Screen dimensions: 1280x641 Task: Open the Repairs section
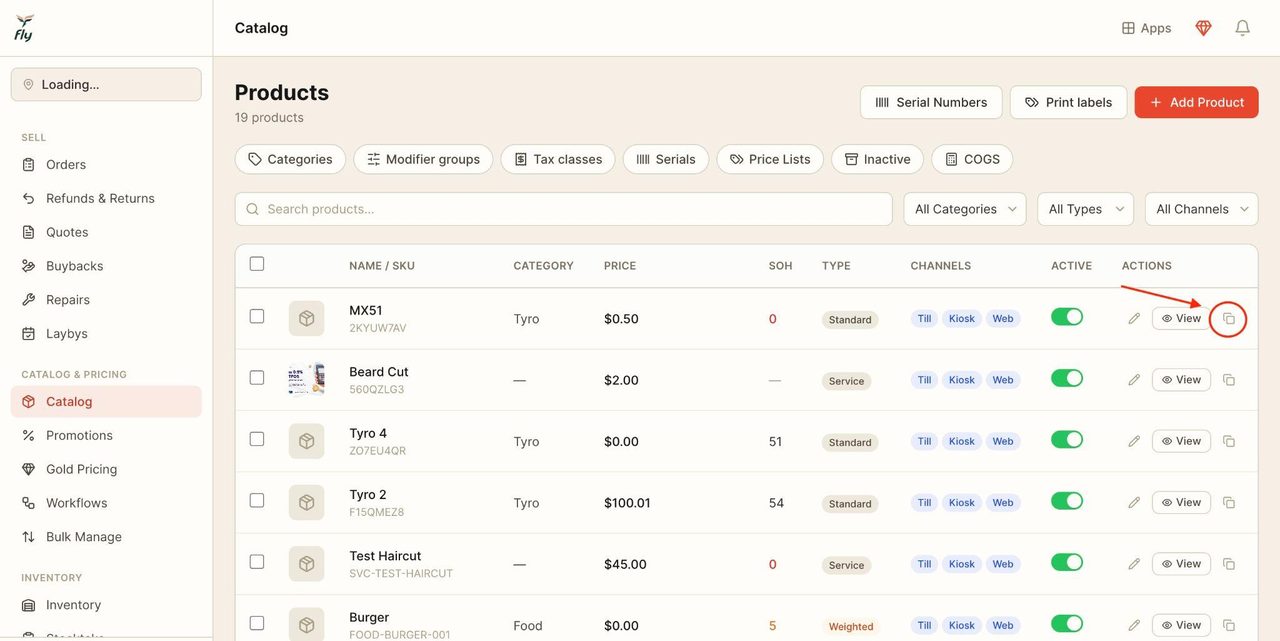pos(106,300)
